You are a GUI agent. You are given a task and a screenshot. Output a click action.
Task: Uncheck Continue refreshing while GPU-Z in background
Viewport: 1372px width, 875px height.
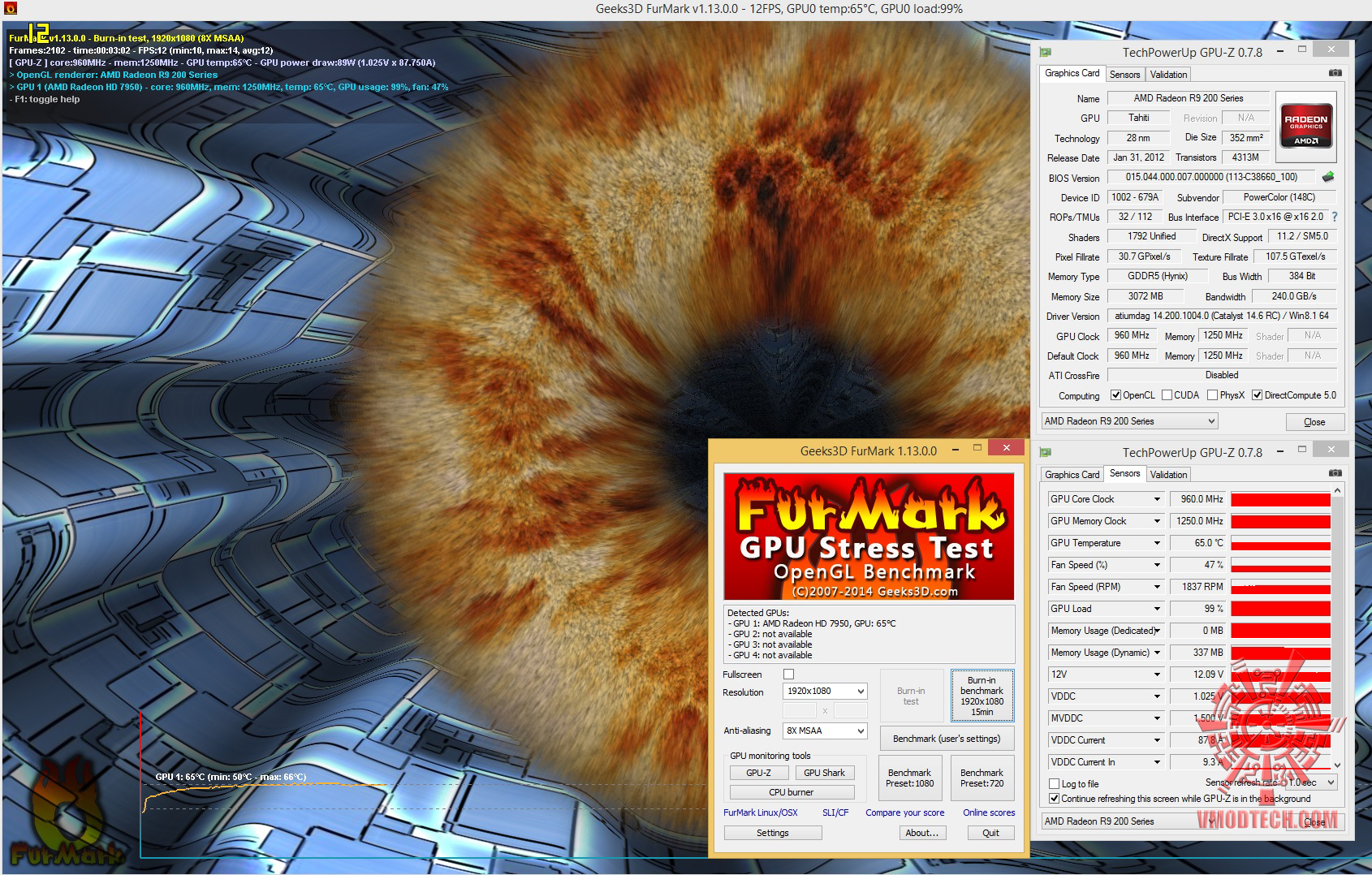pyautogui.click(x=1054, y=799)
